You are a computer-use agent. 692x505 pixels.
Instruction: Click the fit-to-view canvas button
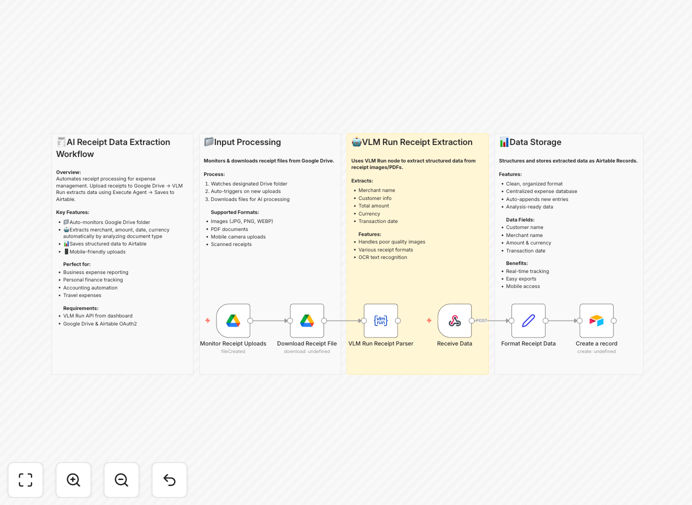pyautogui.click(x=26, y=480)
